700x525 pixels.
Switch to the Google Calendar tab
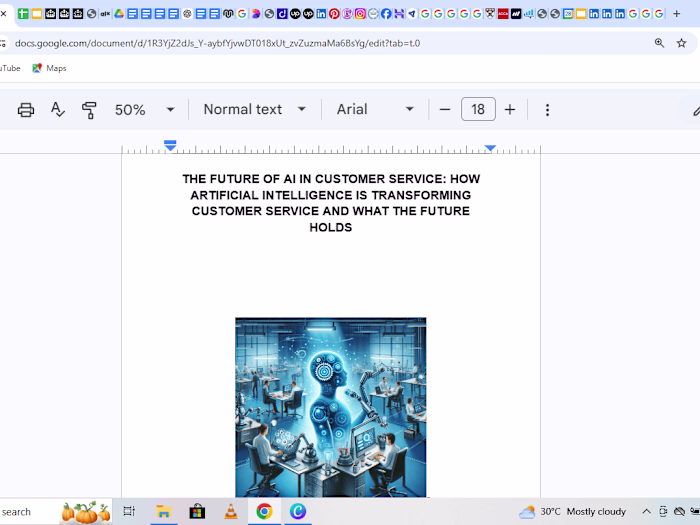(x=568, y=14)
